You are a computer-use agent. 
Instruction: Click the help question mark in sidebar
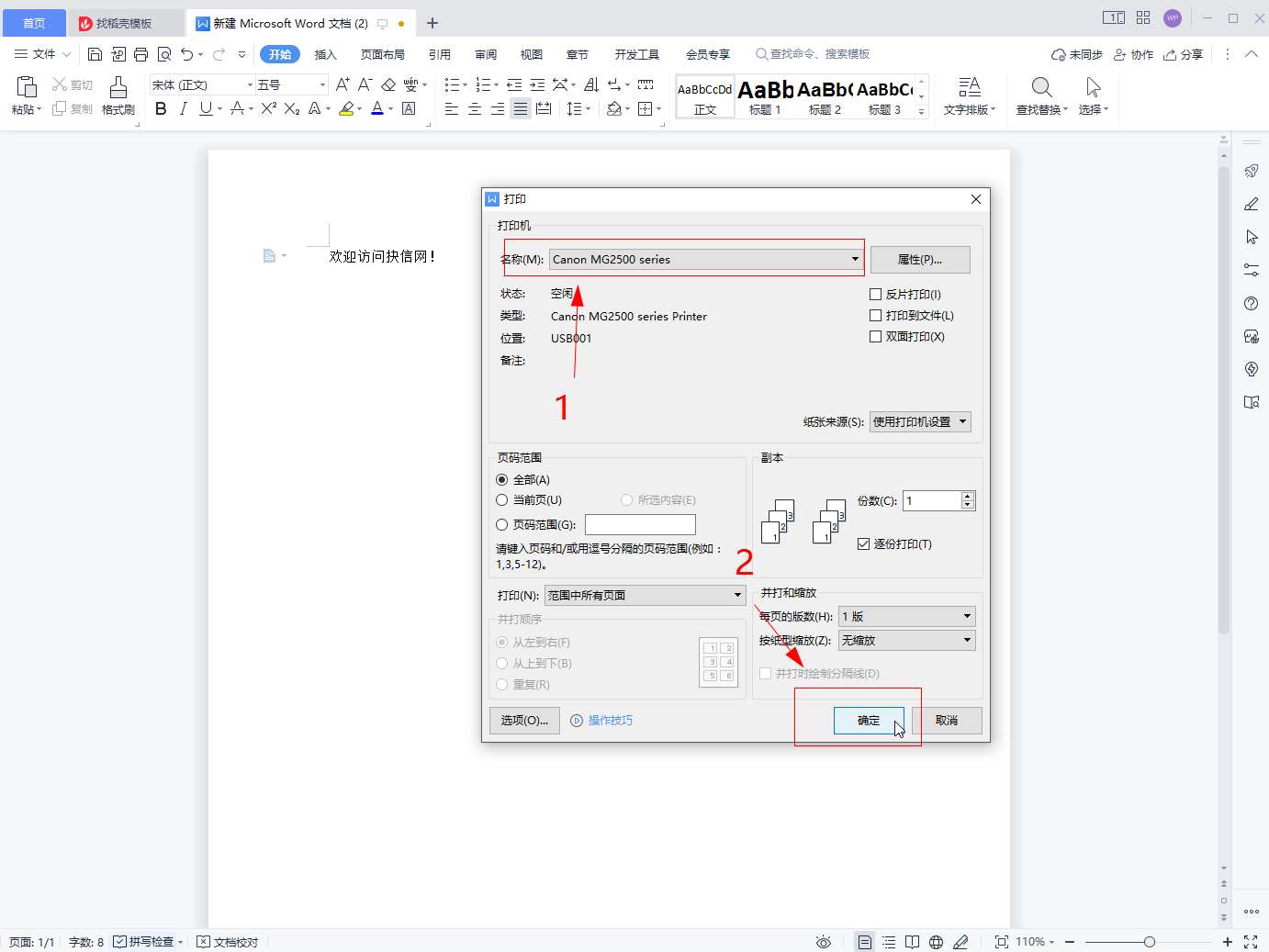point(1251,303)
